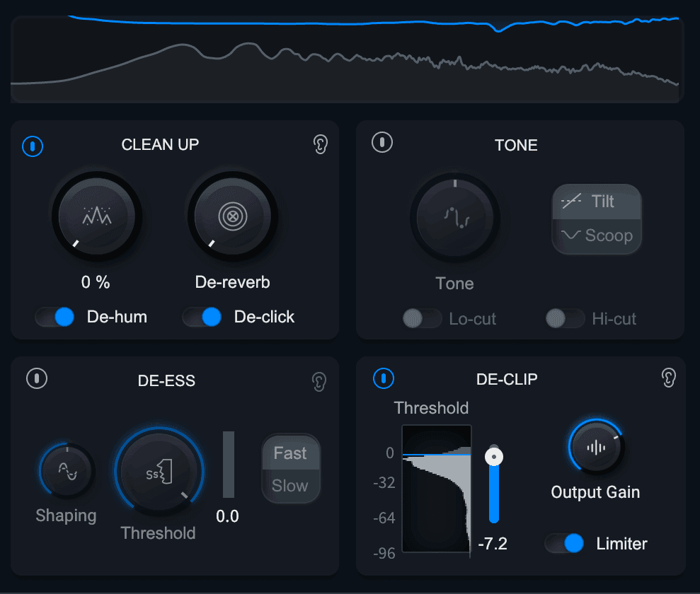Viewport: 700px width, 594px height.
Task: Choose the Slow de-ess speed
Action: coord(291,486)
